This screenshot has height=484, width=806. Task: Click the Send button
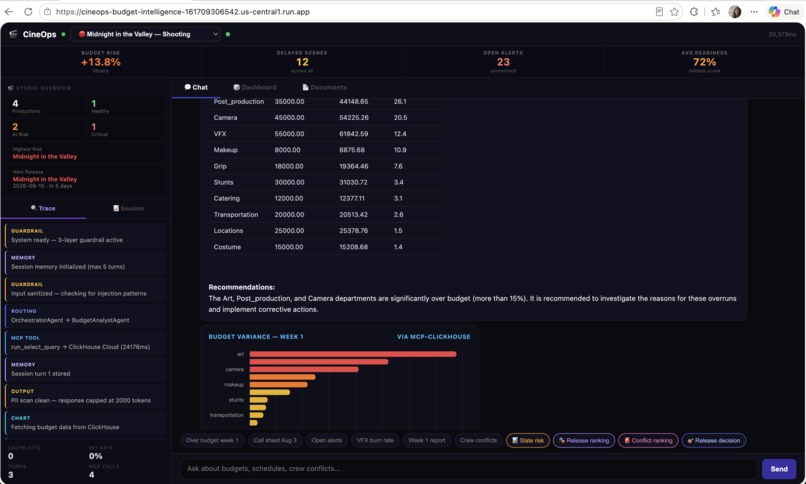coord(779,469)
